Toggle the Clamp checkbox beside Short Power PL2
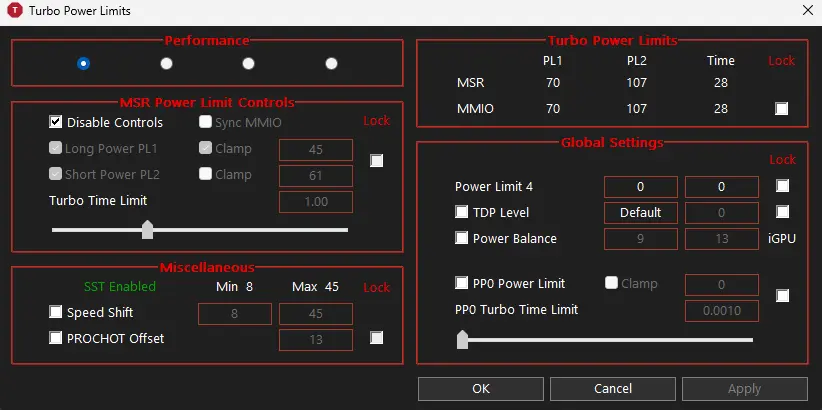Image resolution: width=822 pixels, height=410 pixels. click(x=206, y=174)
